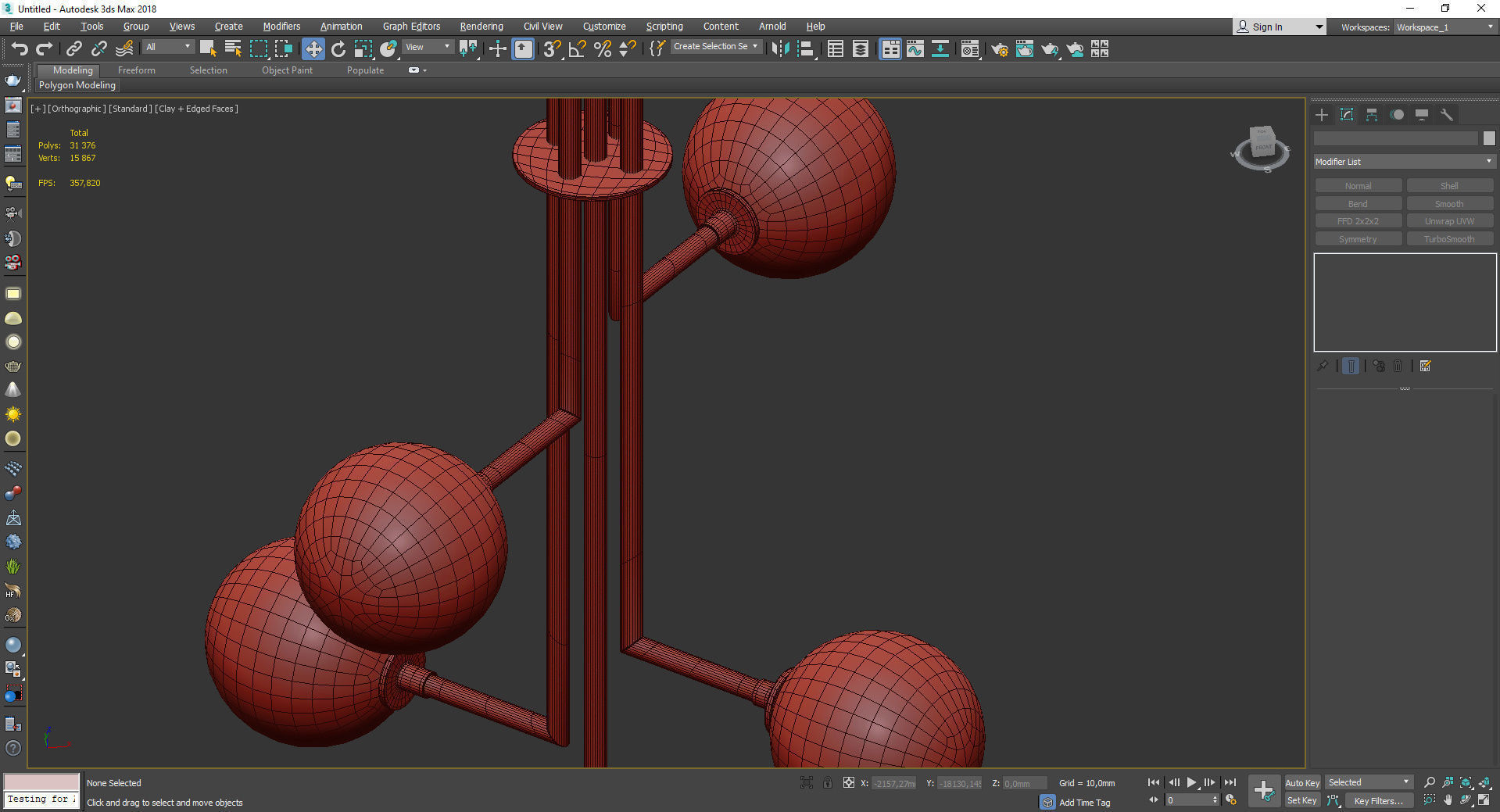
Task: Open the Curve Editor icon
Action: point(915,49)
